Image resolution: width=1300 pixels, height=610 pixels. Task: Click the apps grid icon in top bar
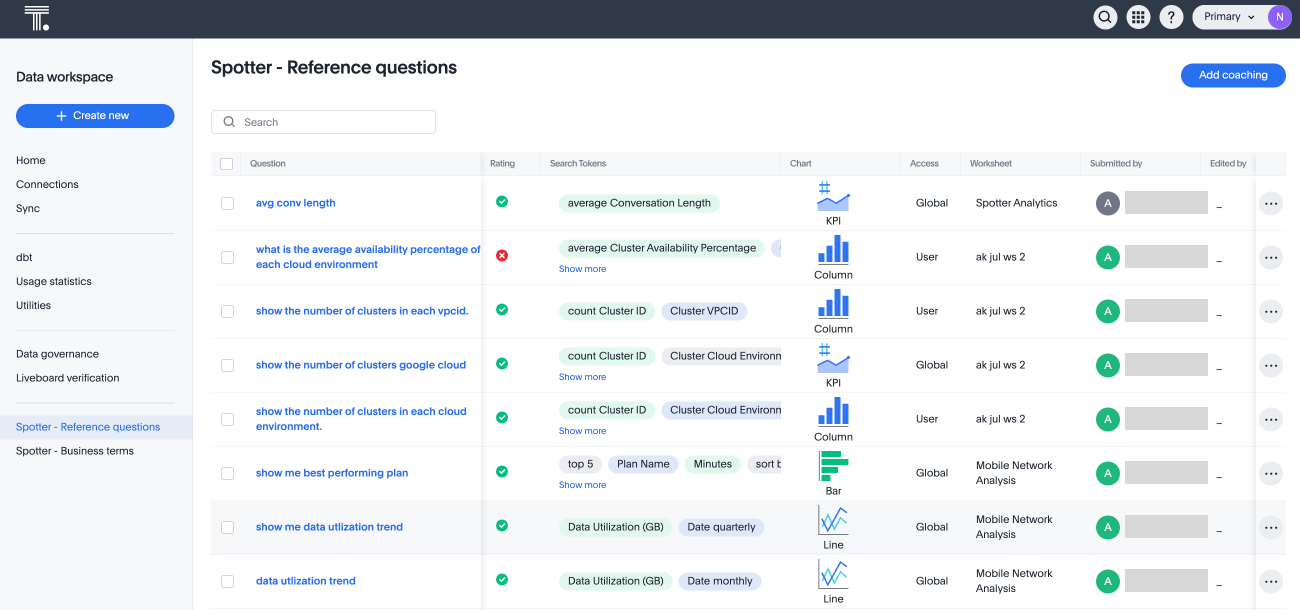tap(1138, 17)
